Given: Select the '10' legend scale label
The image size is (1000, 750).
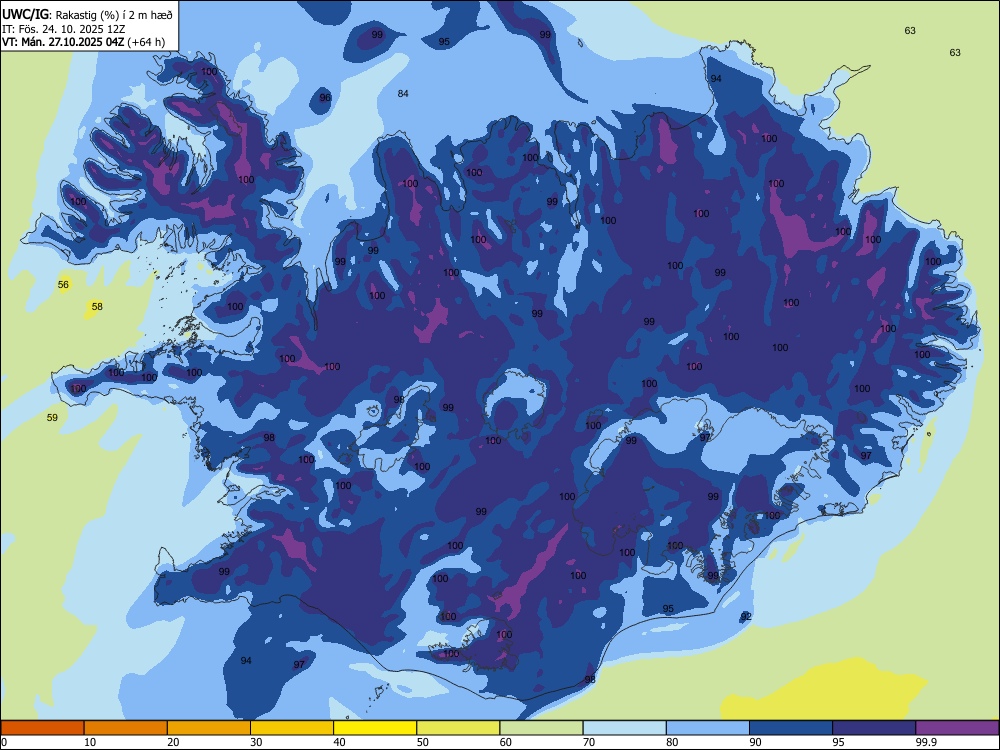Looking at the screenshot, I should tap(90, 742).
